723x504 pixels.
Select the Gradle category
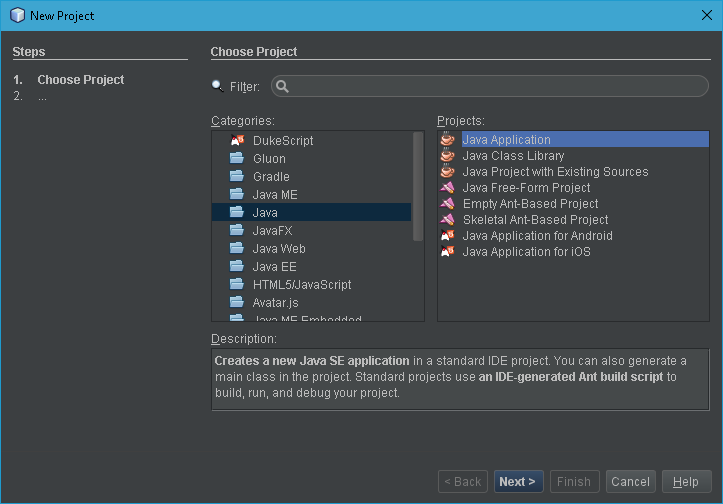click(x=271, y=177)
